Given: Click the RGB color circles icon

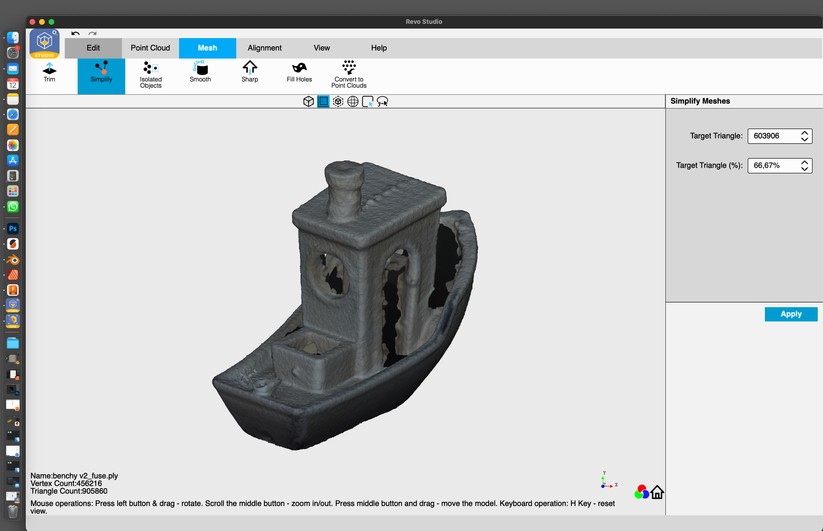Looking at the screenshot, I should tap(641, 492).
